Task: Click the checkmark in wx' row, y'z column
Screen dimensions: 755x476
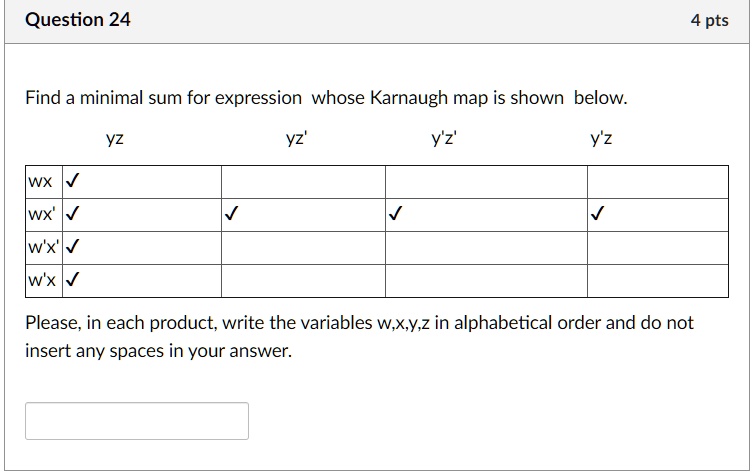Action: coord(597,213)
